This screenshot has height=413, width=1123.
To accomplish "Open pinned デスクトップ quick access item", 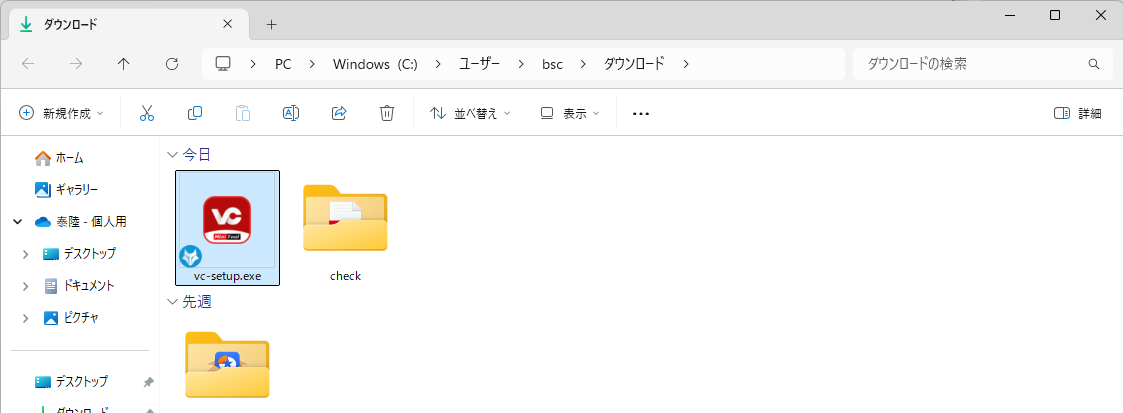I will click(x=72, y=382).
